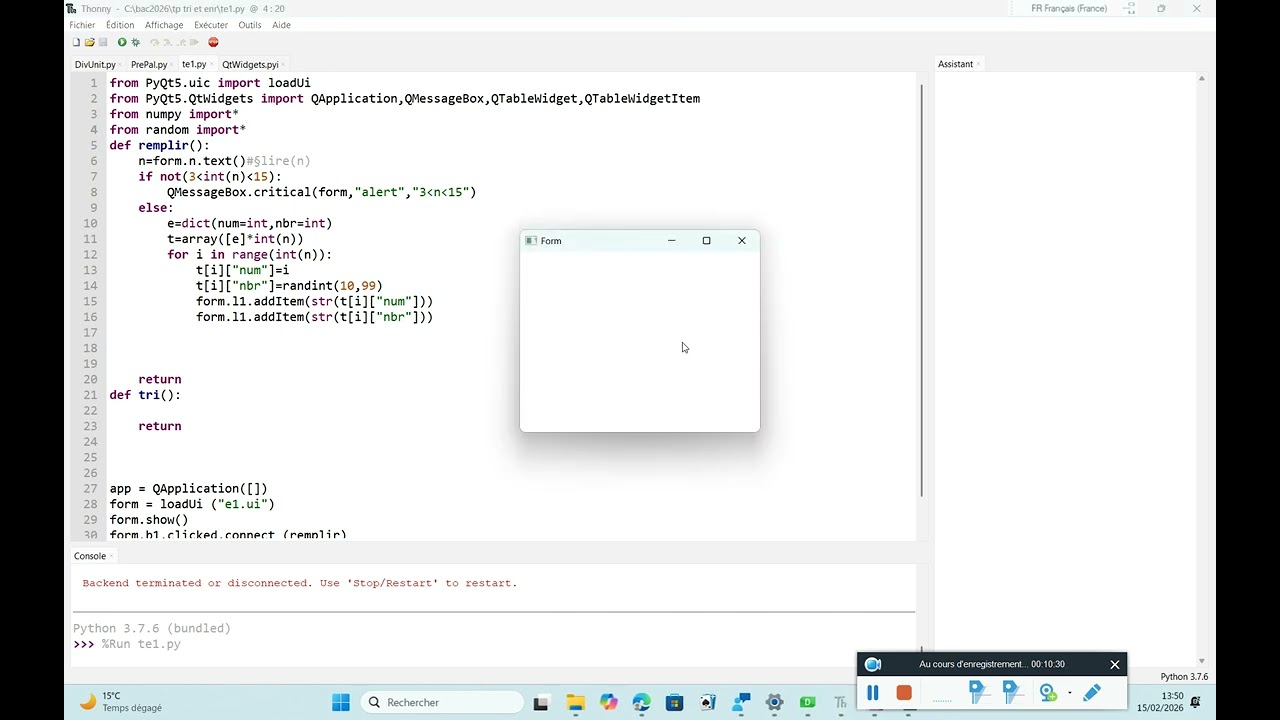The image size is (1280, 720).
Task: Click the Open file folder icon
Action: pyautogui.click(x=89, y=42)
